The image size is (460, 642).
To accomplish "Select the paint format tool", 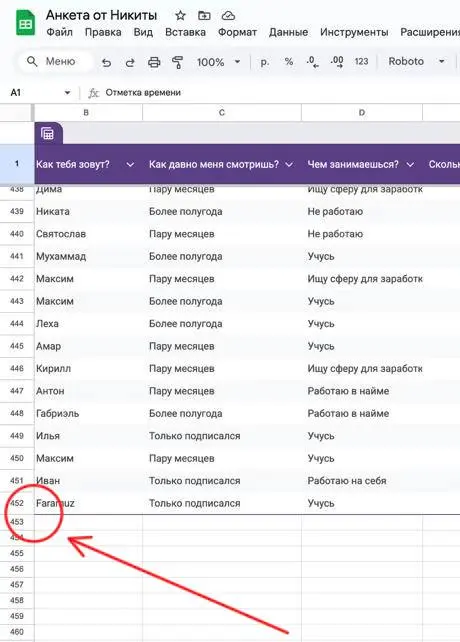I will pyautogui.click(x=177, y=62).
